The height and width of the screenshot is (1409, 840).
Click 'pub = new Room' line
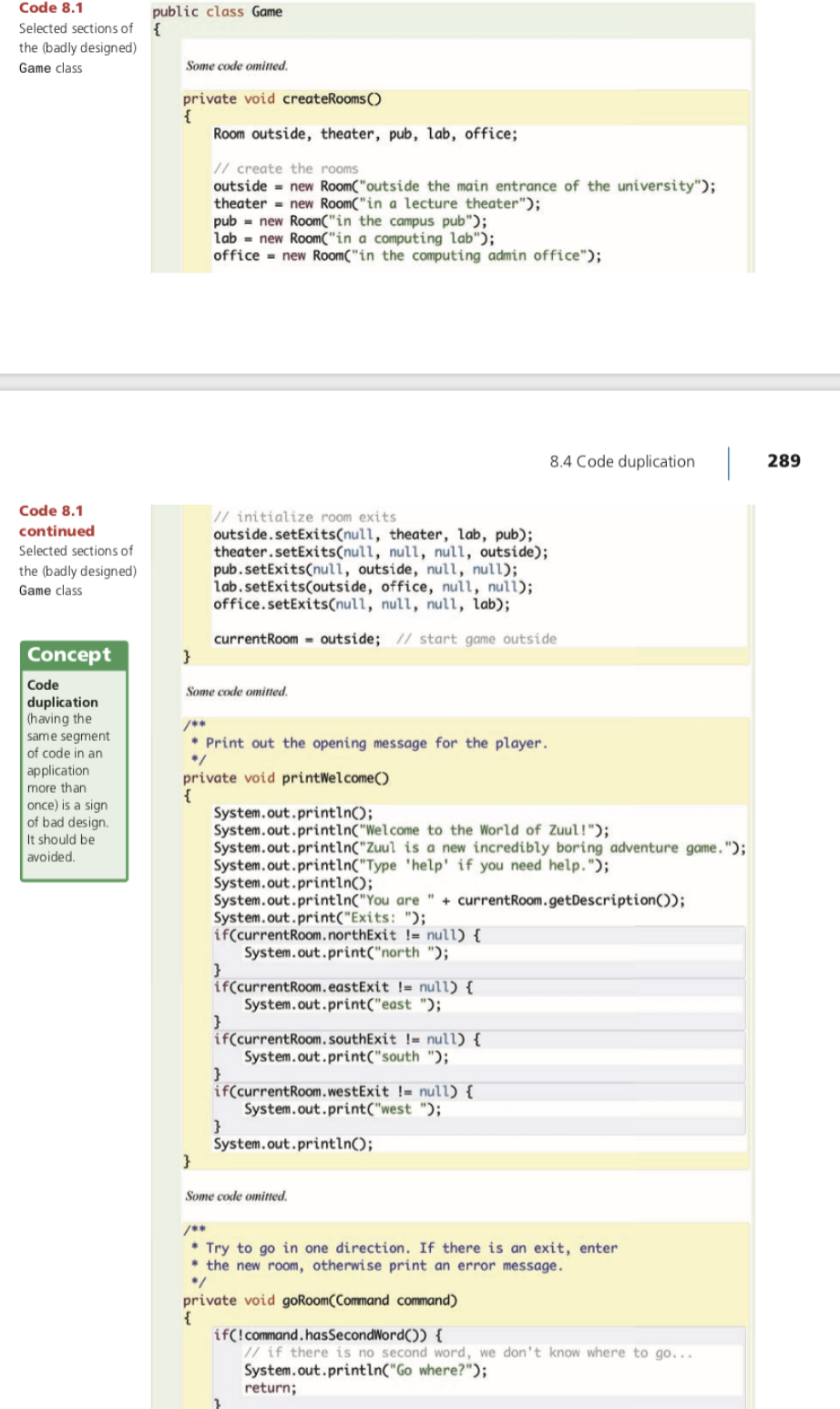351,221
